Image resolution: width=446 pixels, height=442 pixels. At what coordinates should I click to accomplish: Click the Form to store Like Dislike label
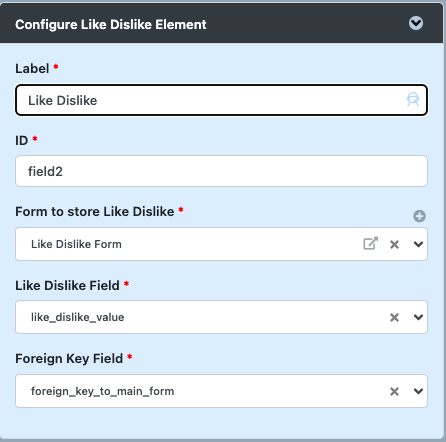click(95, 212)
